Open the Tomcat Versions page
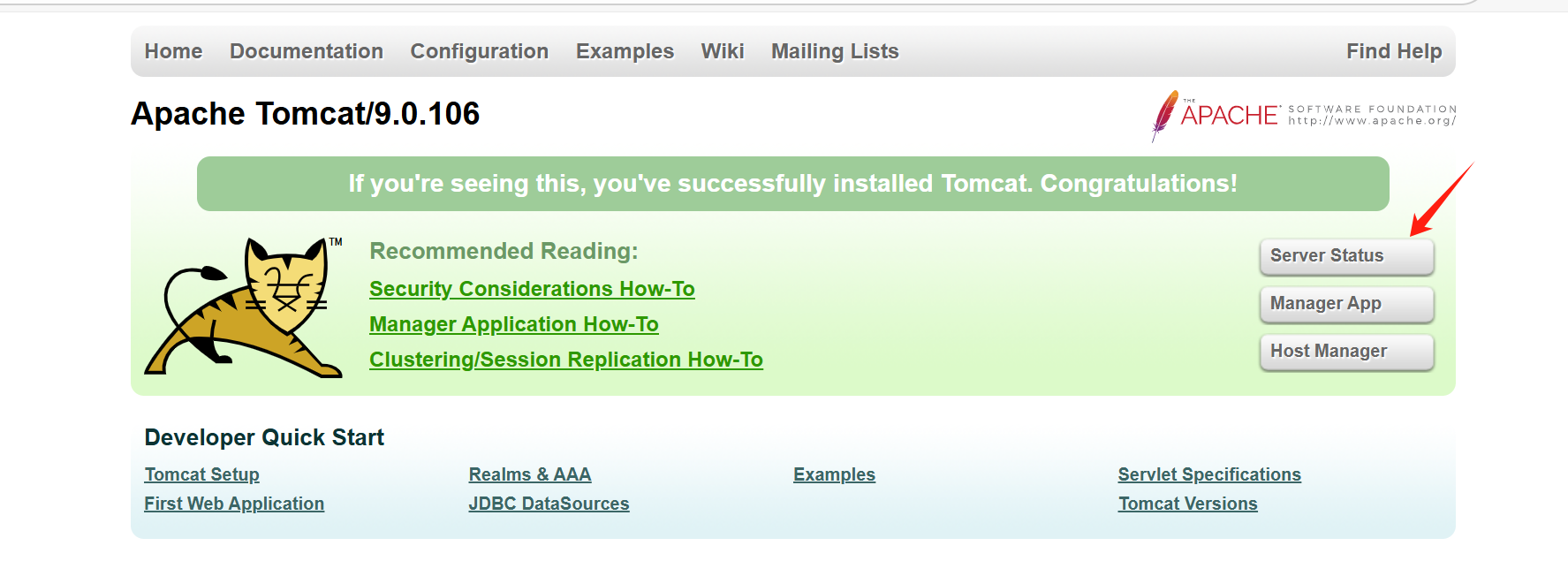This screenshot has height=561, width=1568. 1187,504
